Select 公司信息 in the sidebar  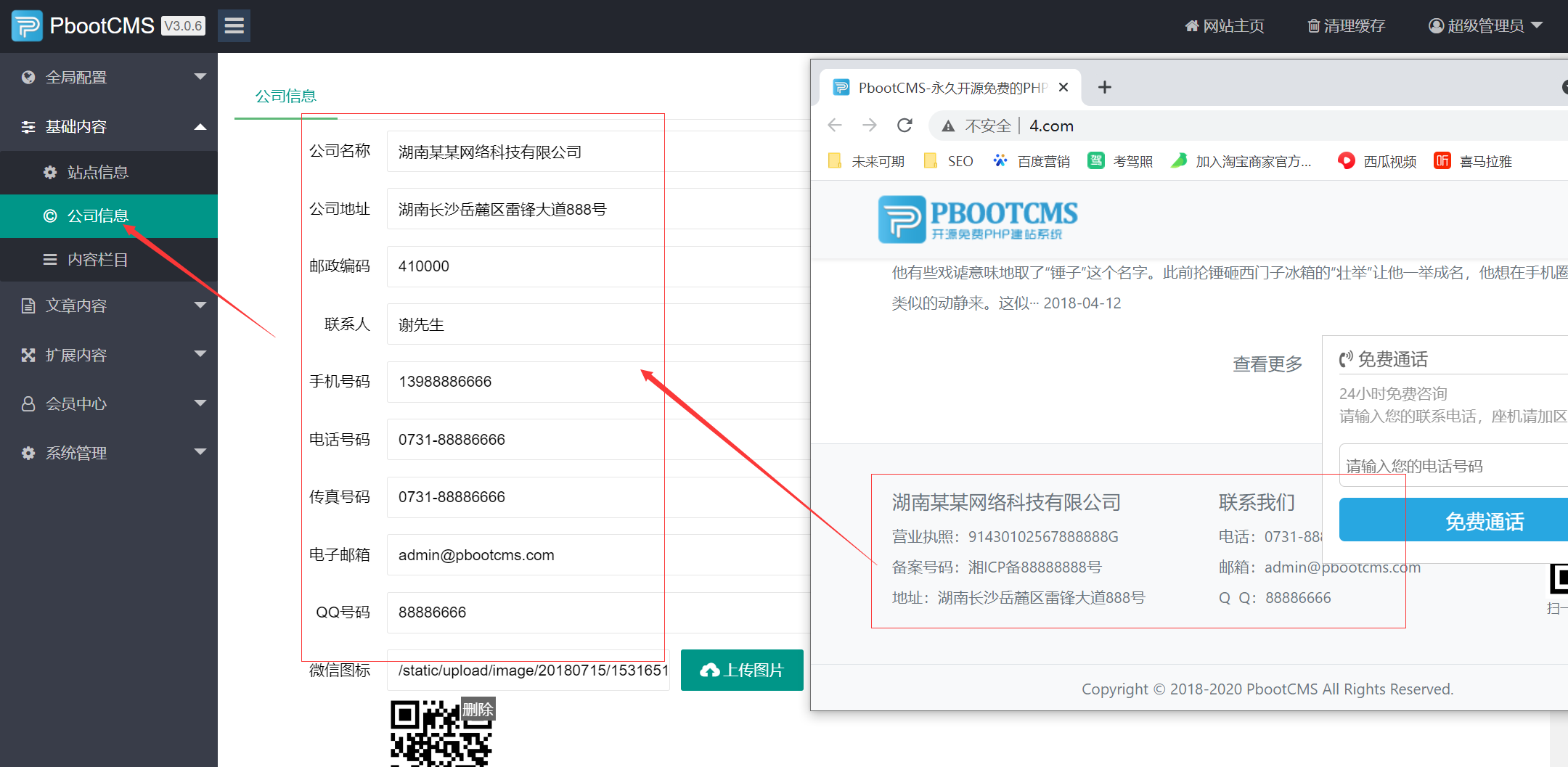(x=109, y=216)
